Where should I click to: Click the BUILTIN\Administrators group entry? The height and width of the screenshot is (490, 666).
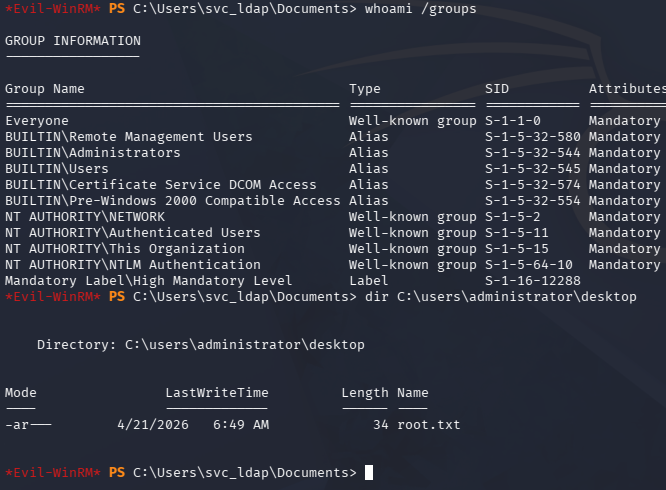click(93, 153)
